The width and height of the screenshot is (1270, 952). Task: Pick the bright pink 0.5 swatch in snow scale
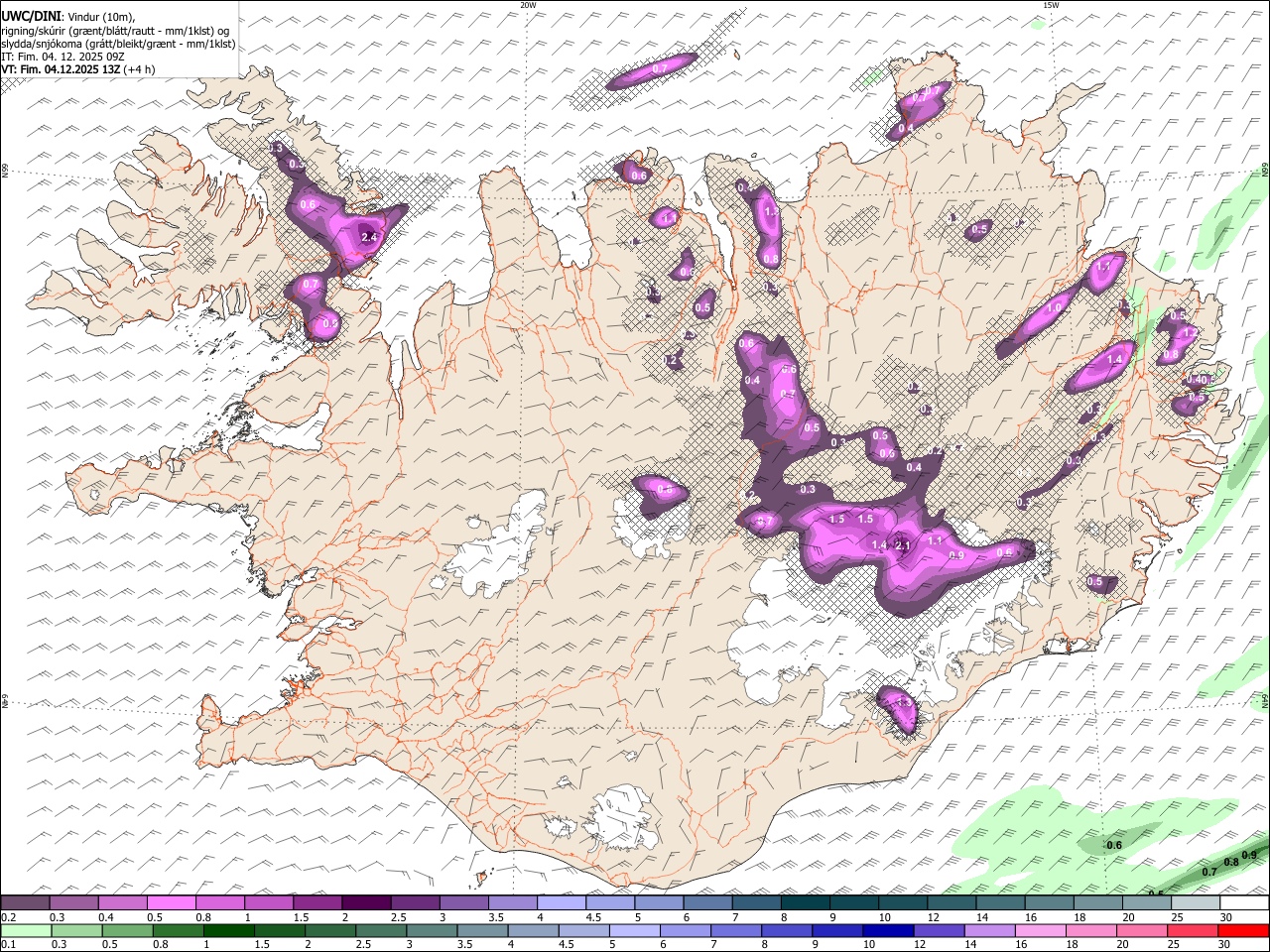(171, 903)
